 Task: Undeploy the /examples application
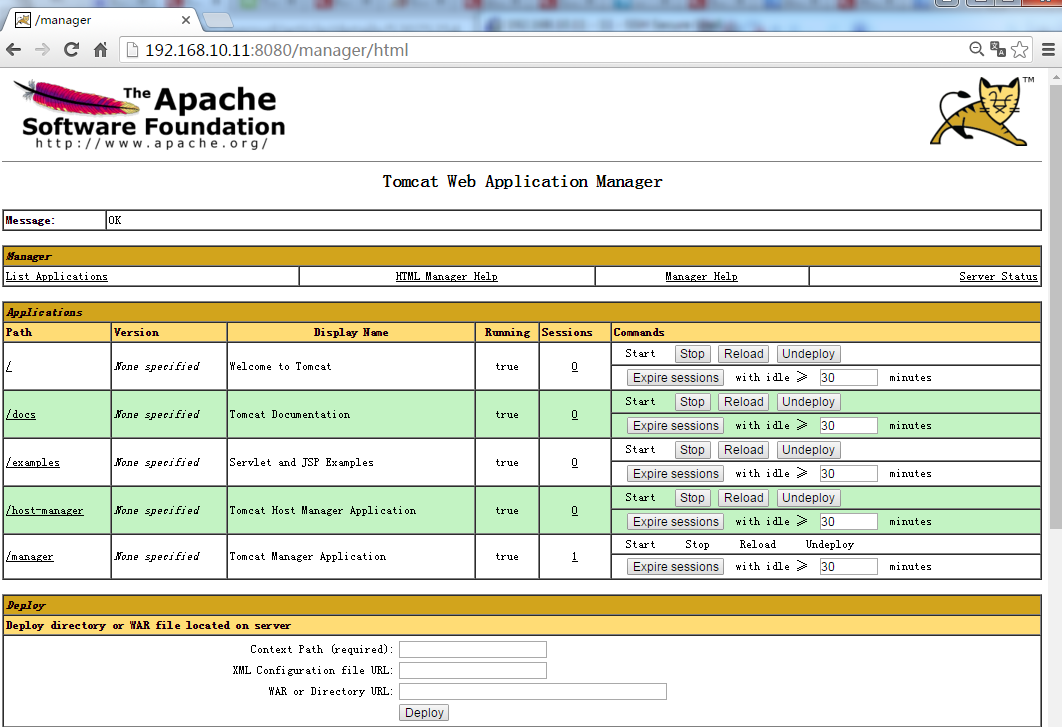(809, 450)
